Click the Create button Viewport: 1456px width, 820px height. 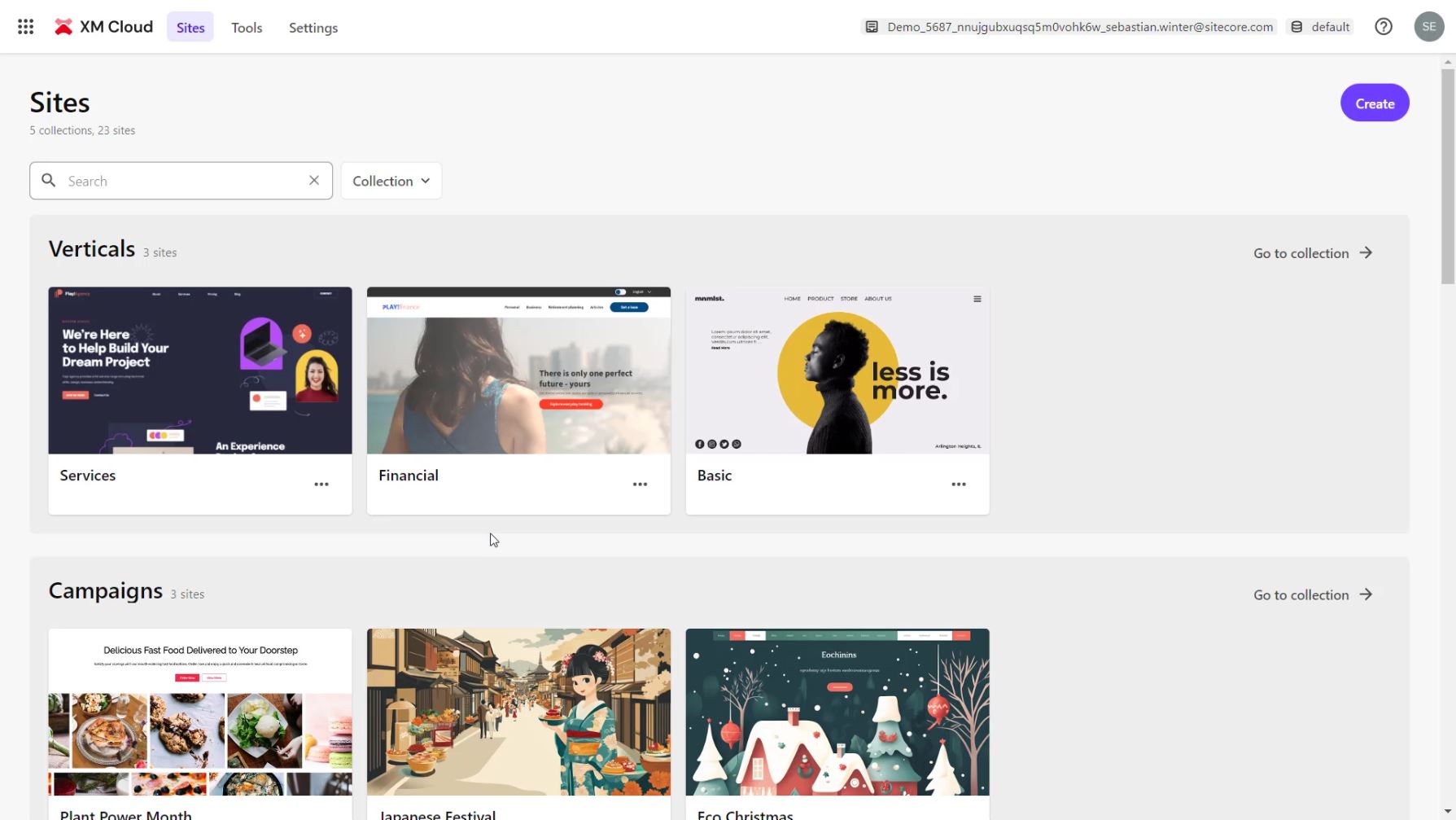pyautogui.click(x=1374, y=103)
